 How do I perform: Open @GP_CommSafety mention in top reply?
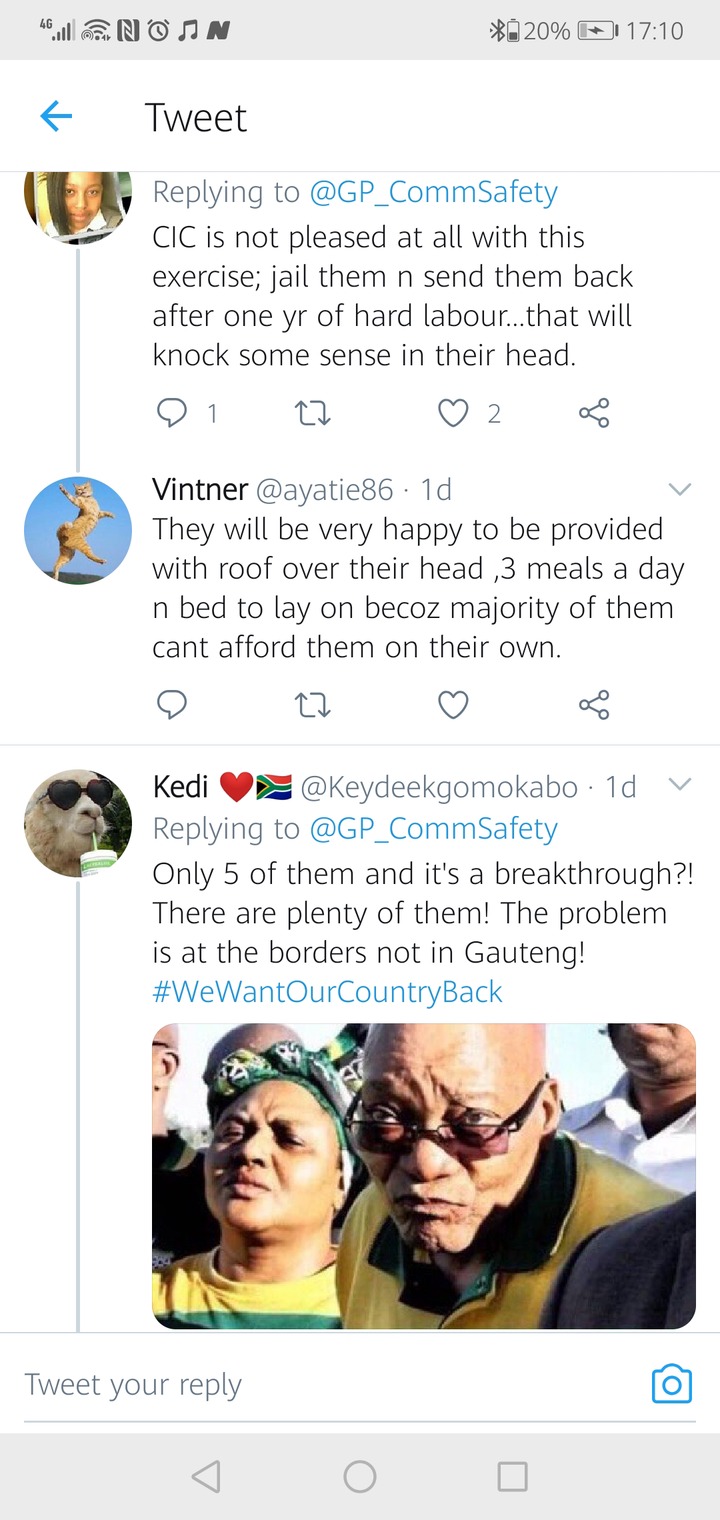coord(434,191)
